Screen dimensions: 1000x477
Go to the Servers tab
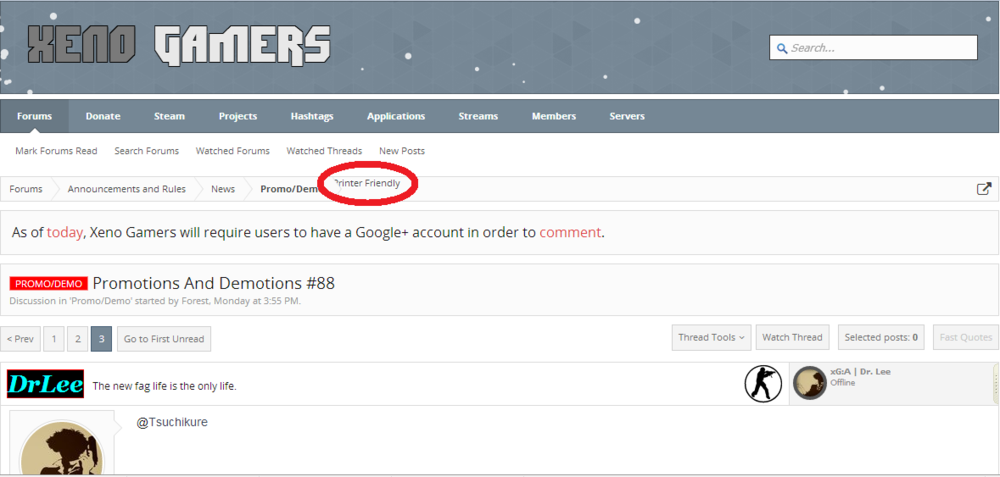point(627,116)
